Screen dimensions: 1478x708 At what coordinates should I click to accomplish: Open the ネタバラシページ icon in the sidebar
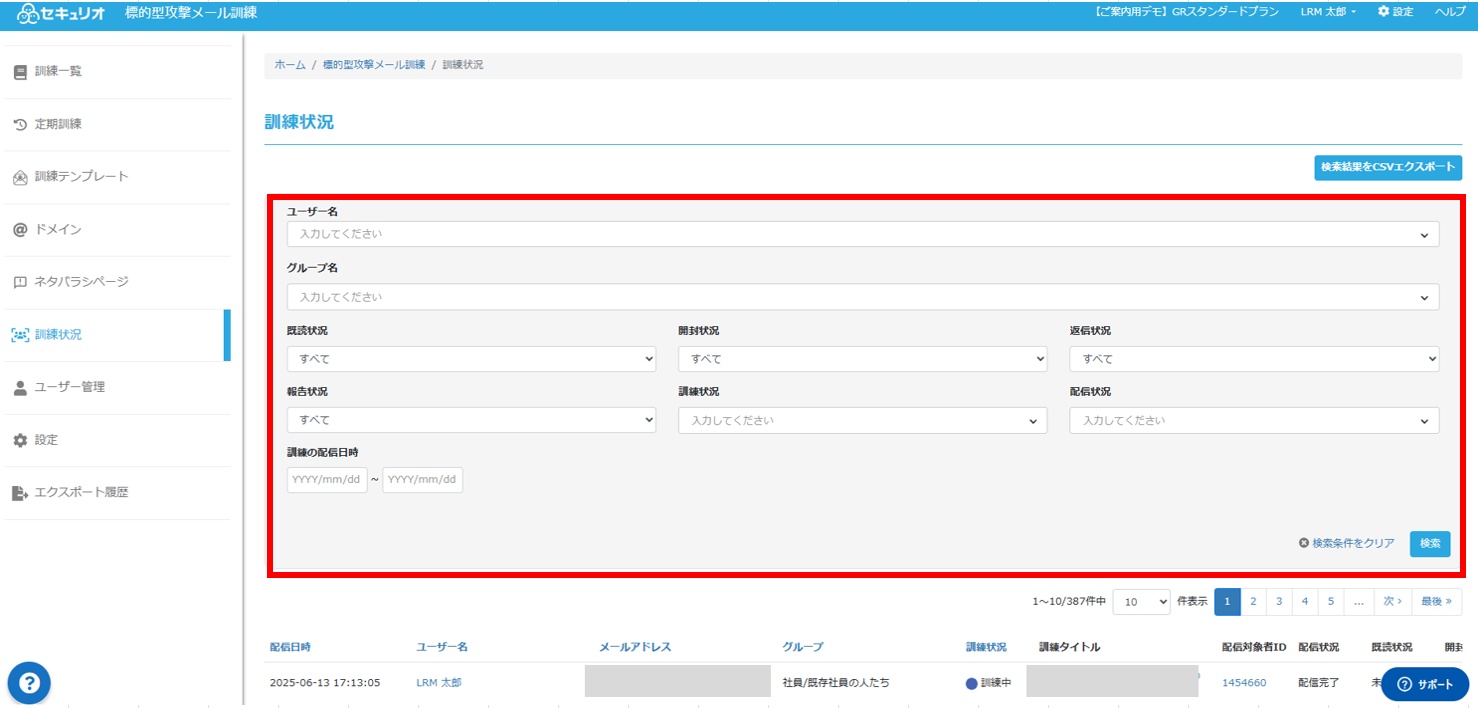20,282
